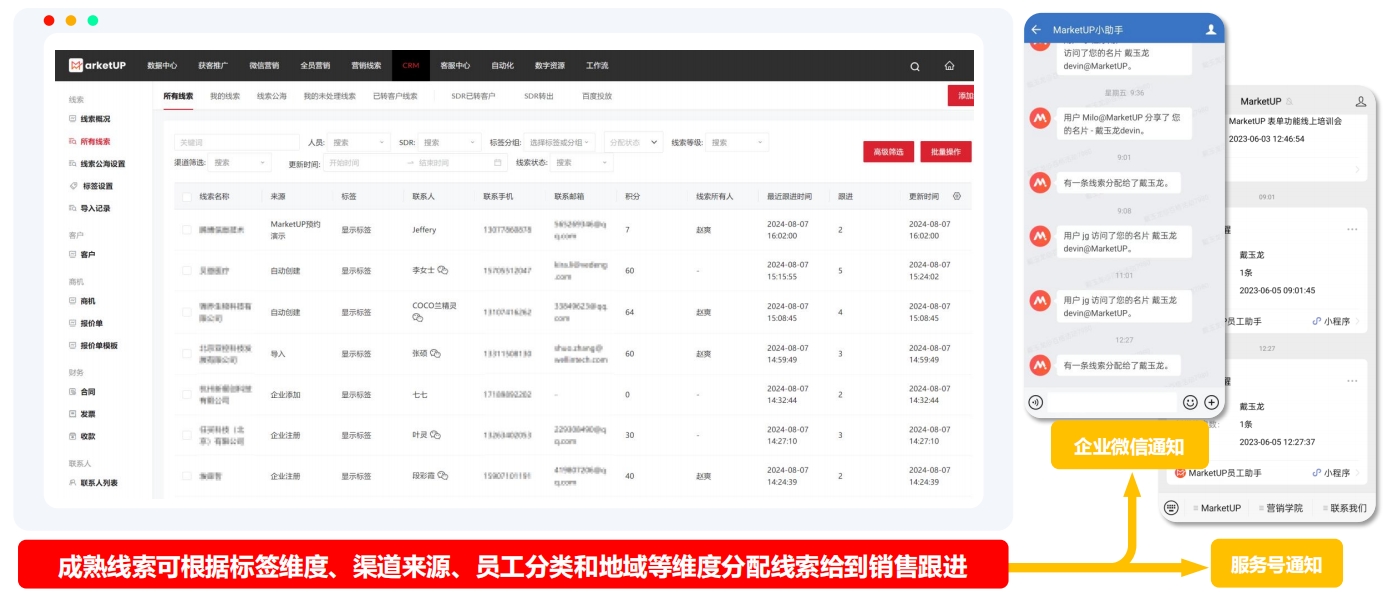Open 自动化 in the top navigation

pos(502,66)
